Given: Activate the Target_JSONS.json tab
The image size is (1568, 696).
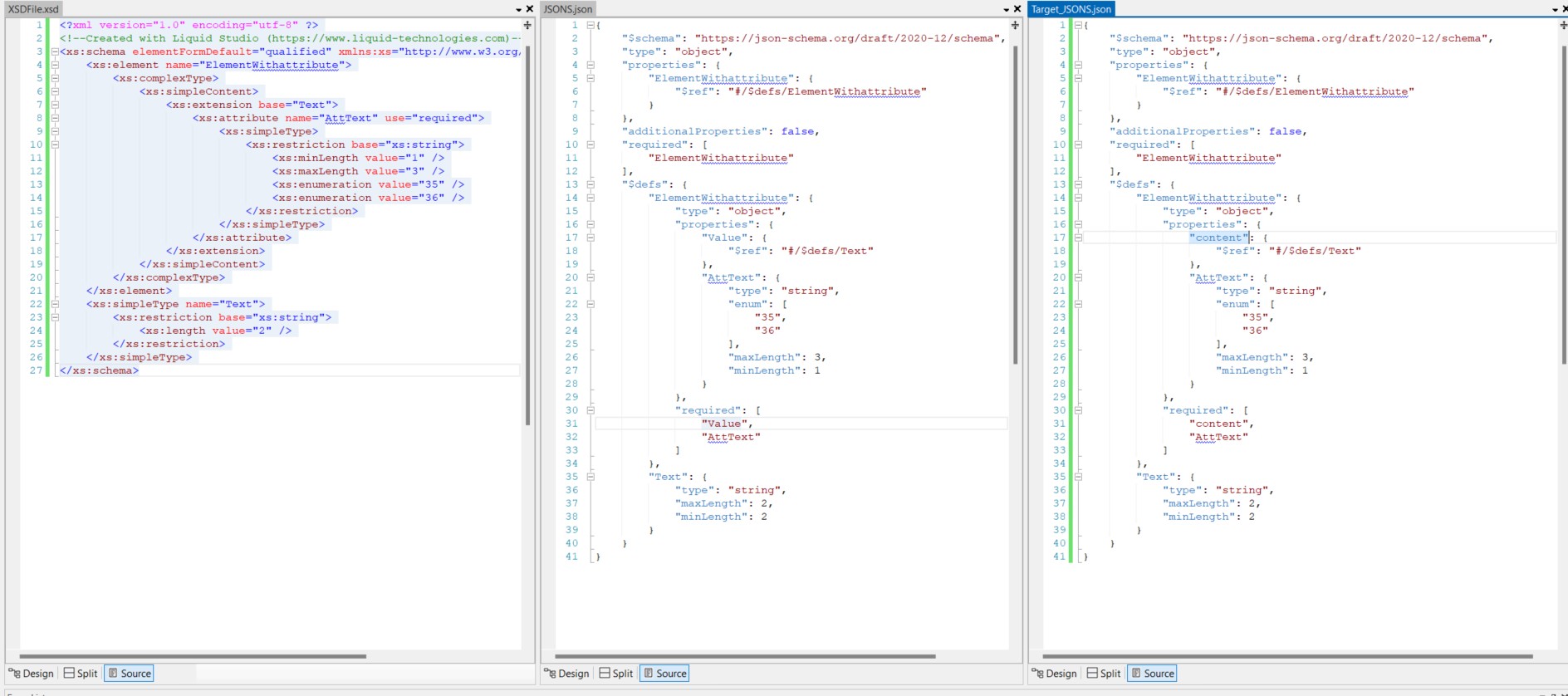Looking at the screenshot, I should point(1071,9).
